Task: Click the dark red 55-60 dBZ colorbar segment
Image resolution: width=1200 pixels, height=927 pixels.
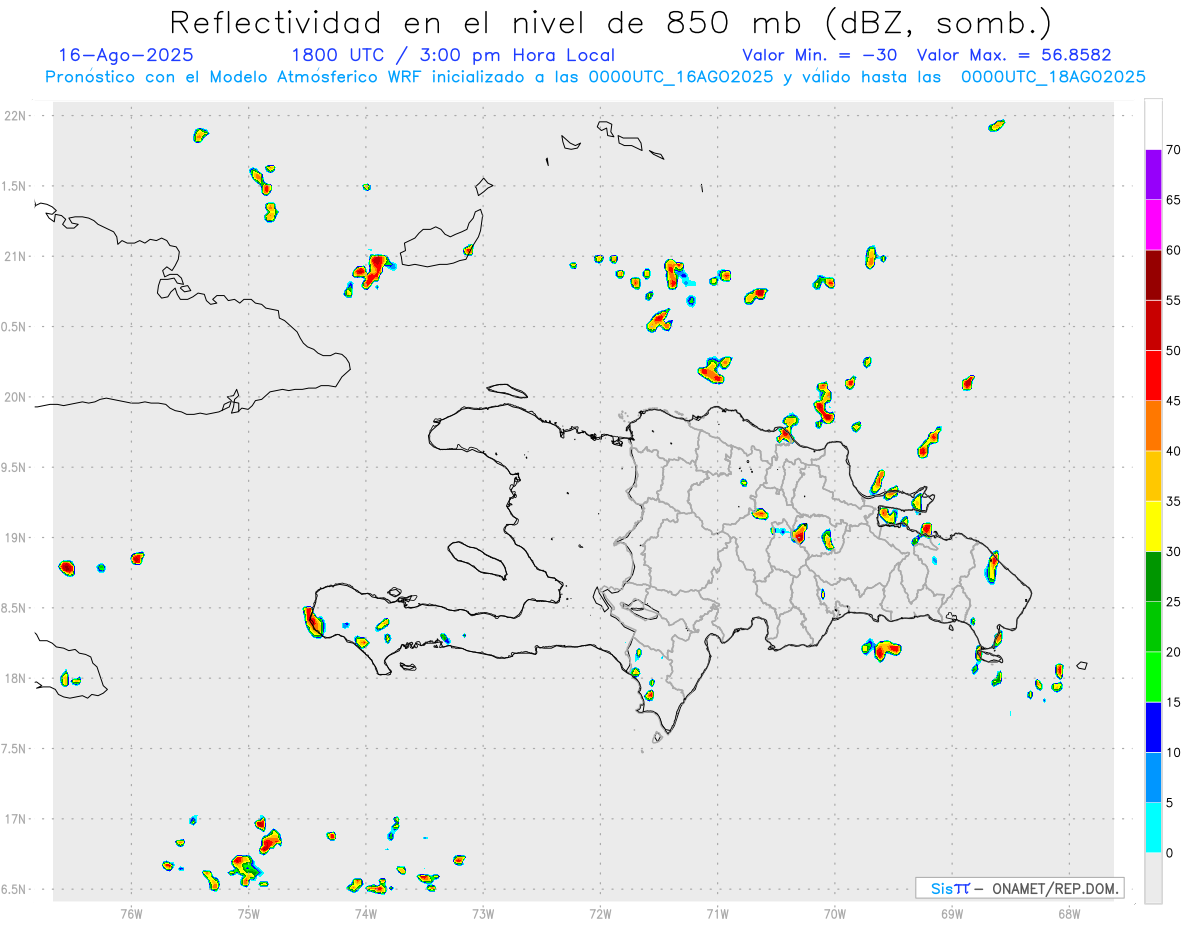Action: point(1153,275)
